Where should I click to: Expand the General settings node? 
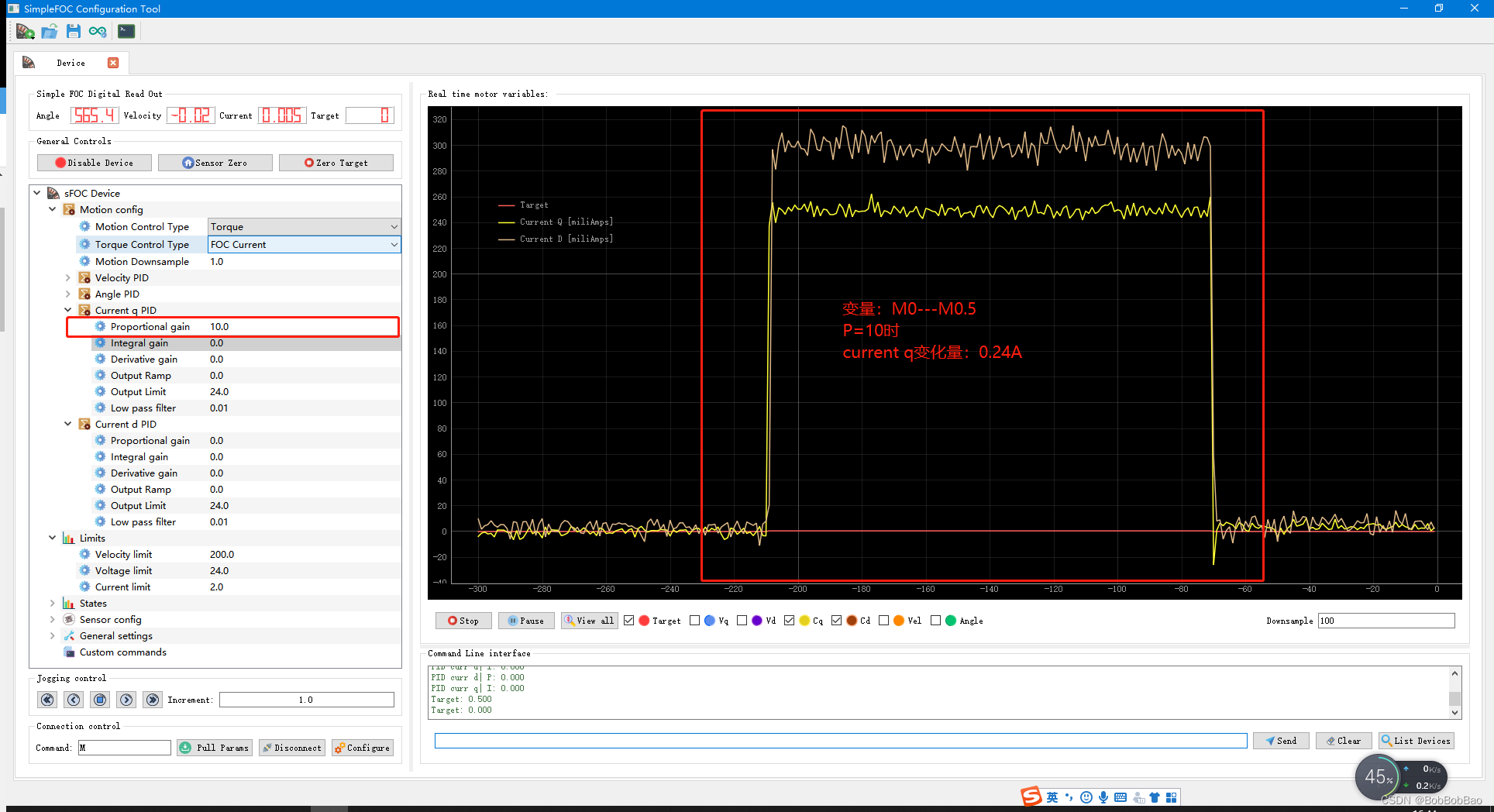click(53, 635)
